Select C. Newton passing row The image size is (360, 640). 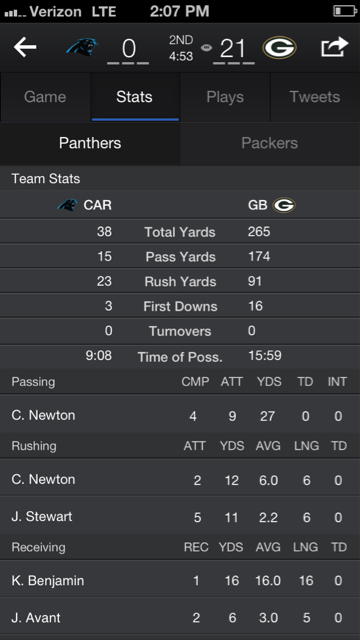pos(180,416)
